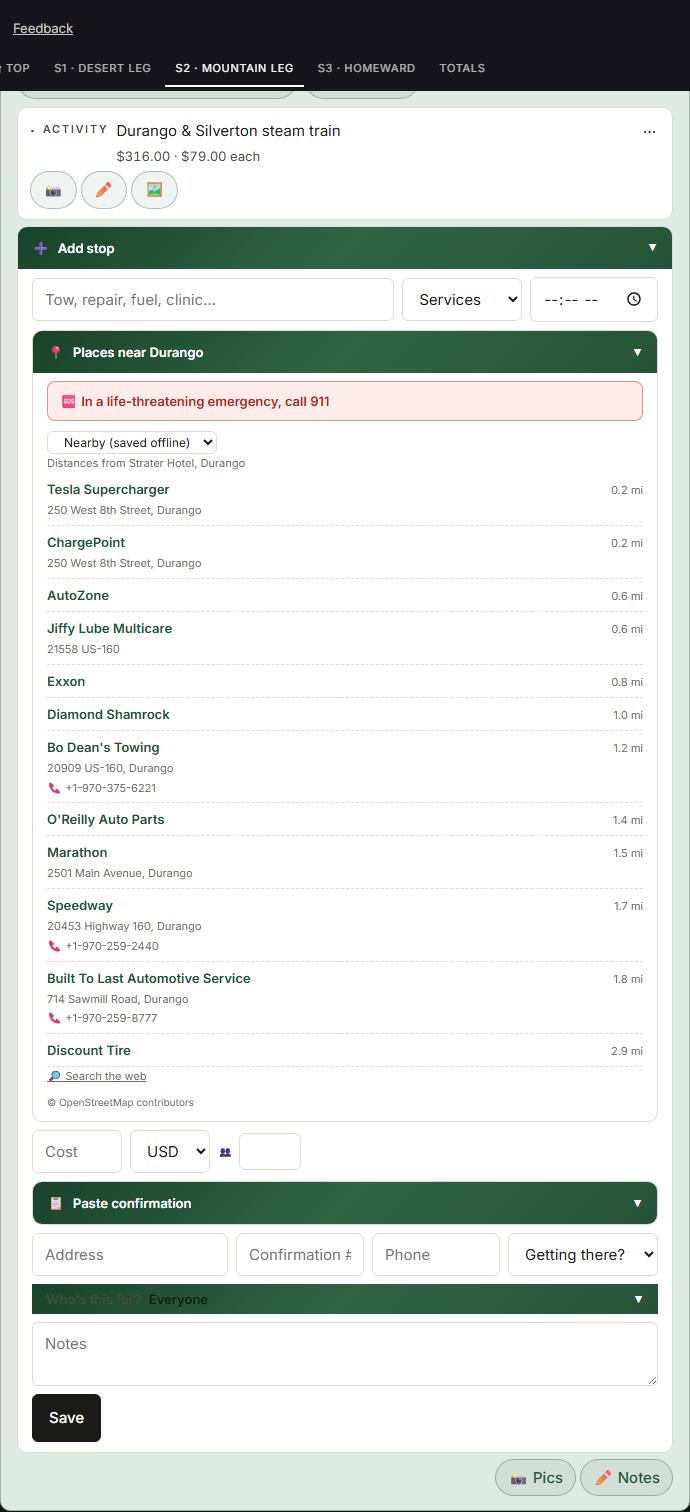Click the phone icon for Speedway
This screenshot has height=1512, width=690.
[x=54, y=946]
